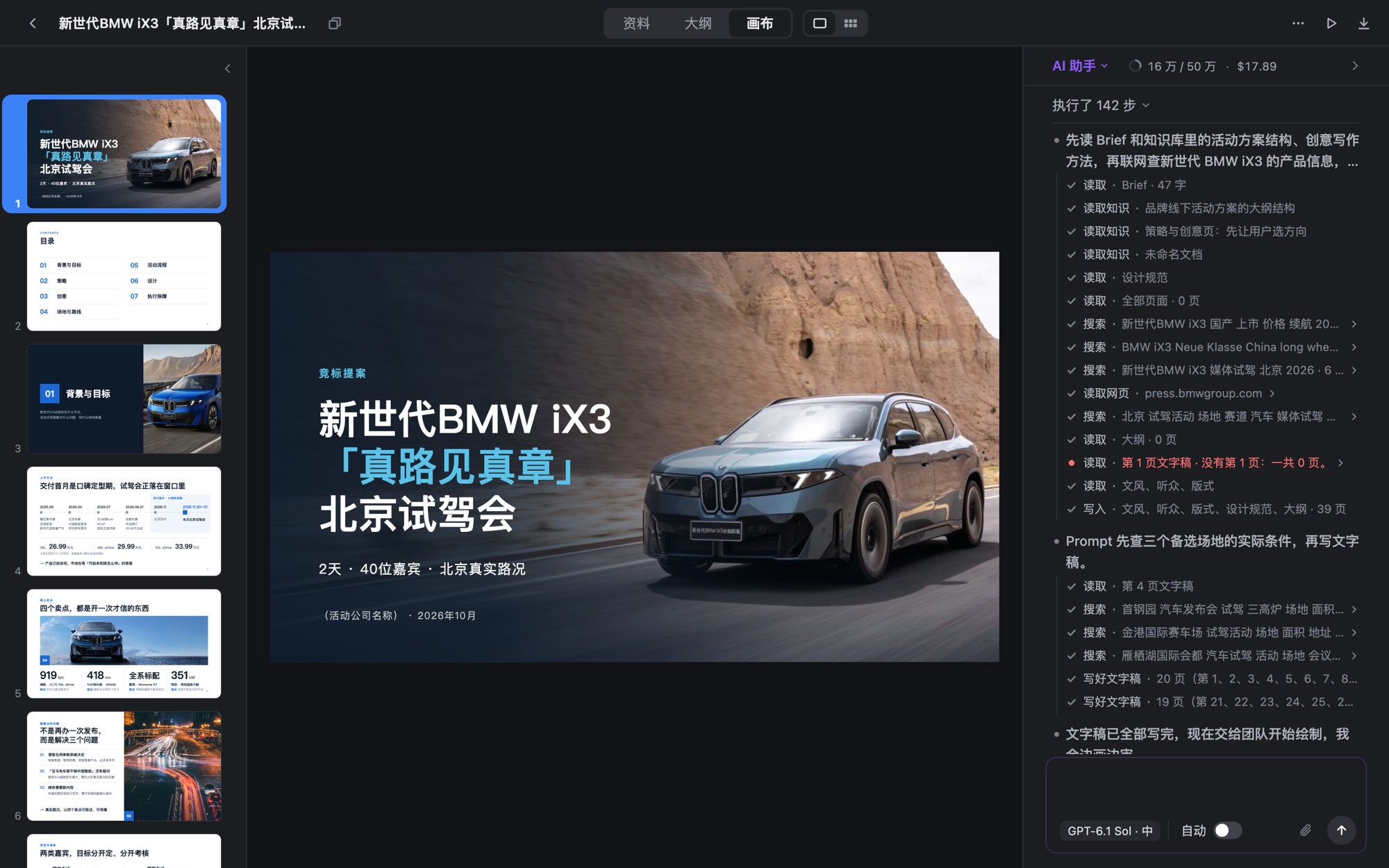Click the project title text
This screenshot has height=868, width=1389.
click(182, 23)
